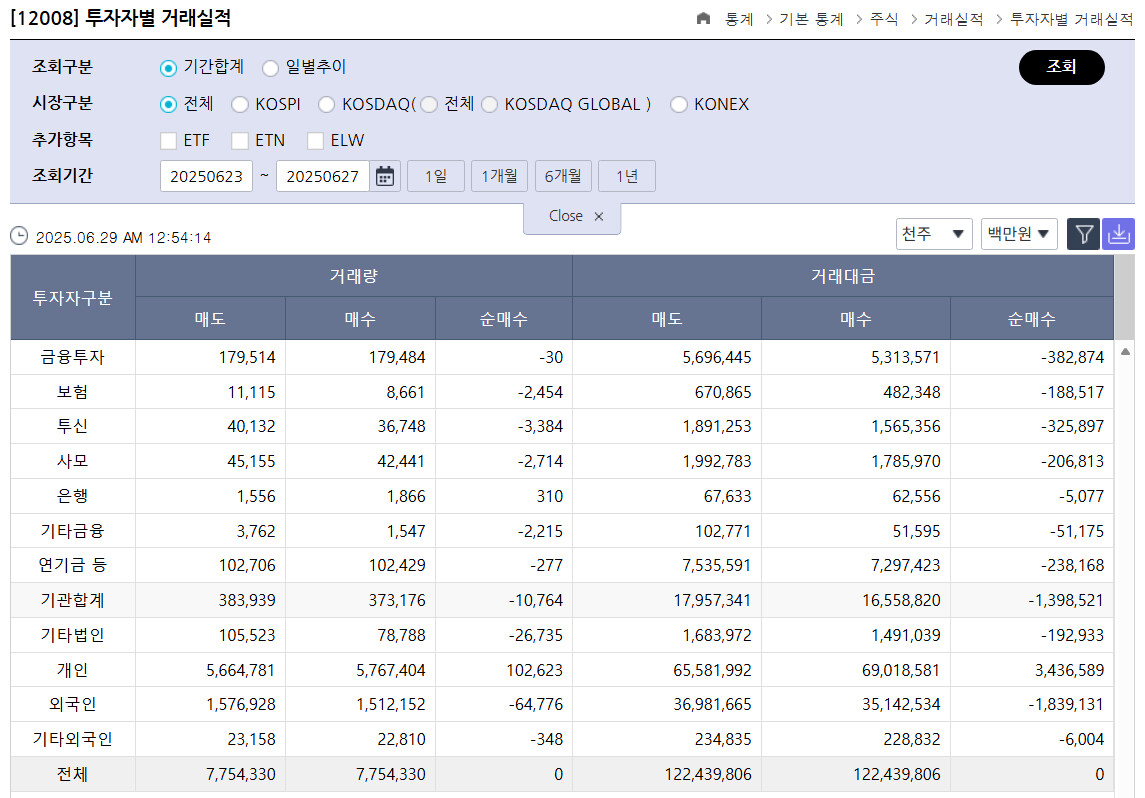Choose the 6개월 period button
Viewport: 1145px width, 798px height.
coord(563,177)
